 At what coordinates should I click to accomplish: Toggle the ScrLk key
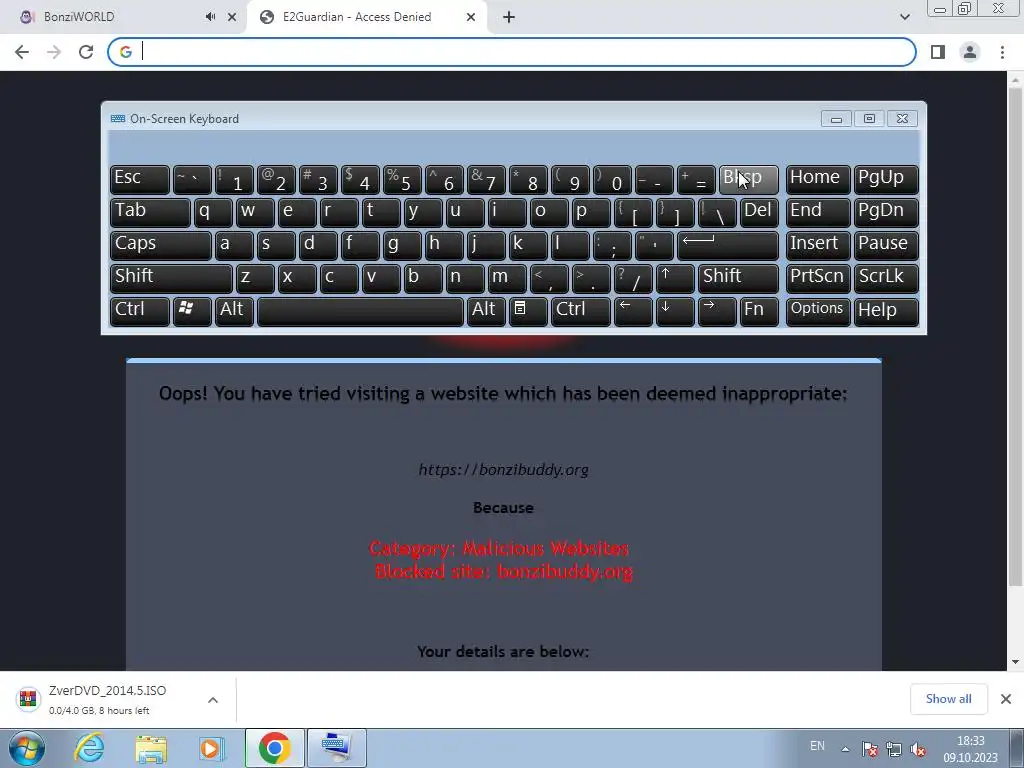pyautogui.click(x=886, y=278)
